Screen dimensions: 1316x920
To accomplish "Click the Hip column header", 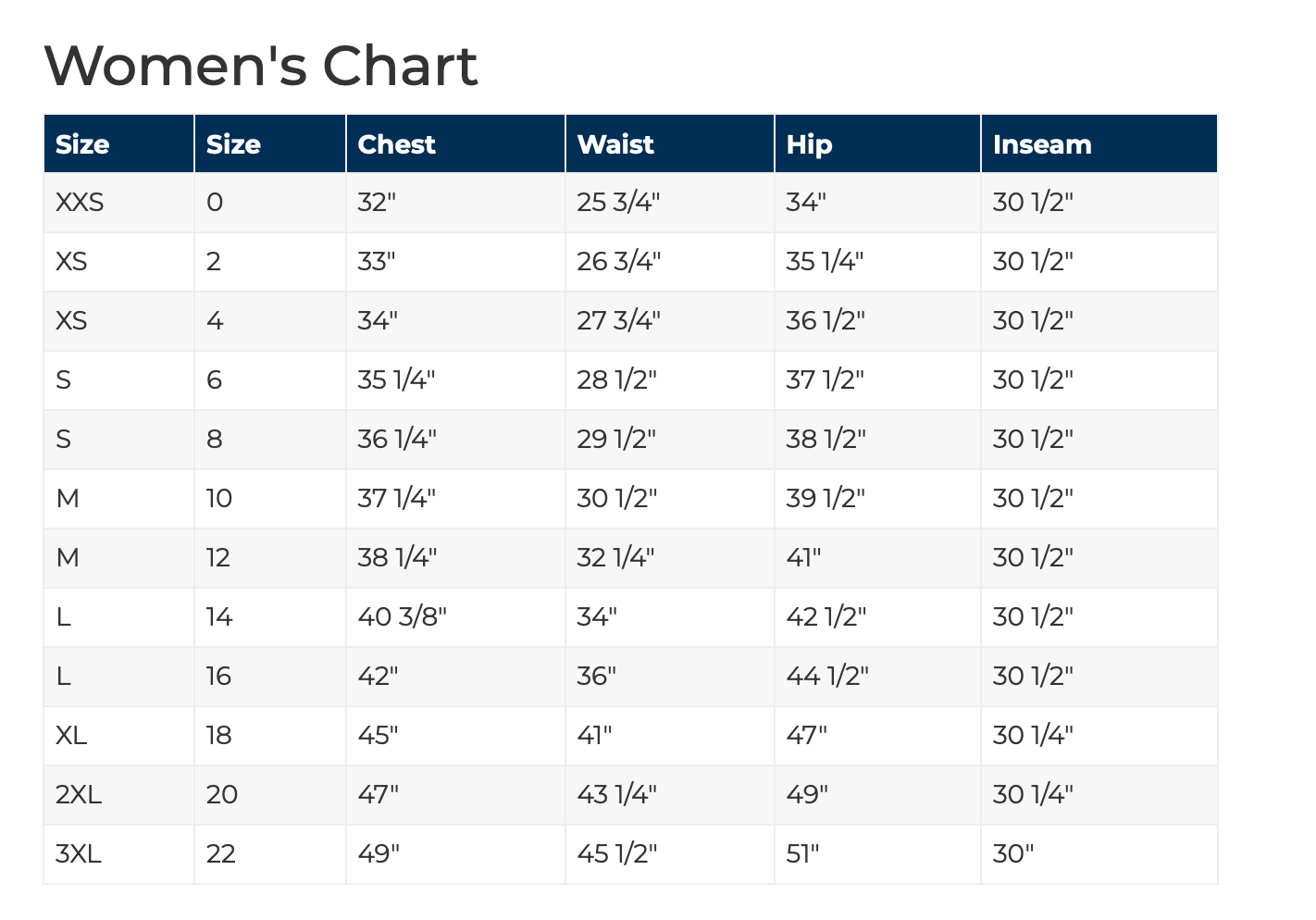I will click(x=809, y=144).
